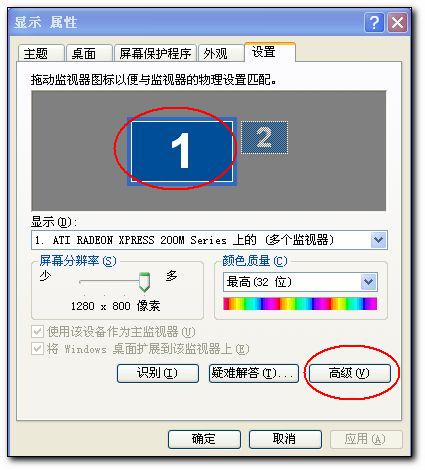Select the 设置 tab
425x470 pixels.
pyautogui.click(x=270, y=52)
